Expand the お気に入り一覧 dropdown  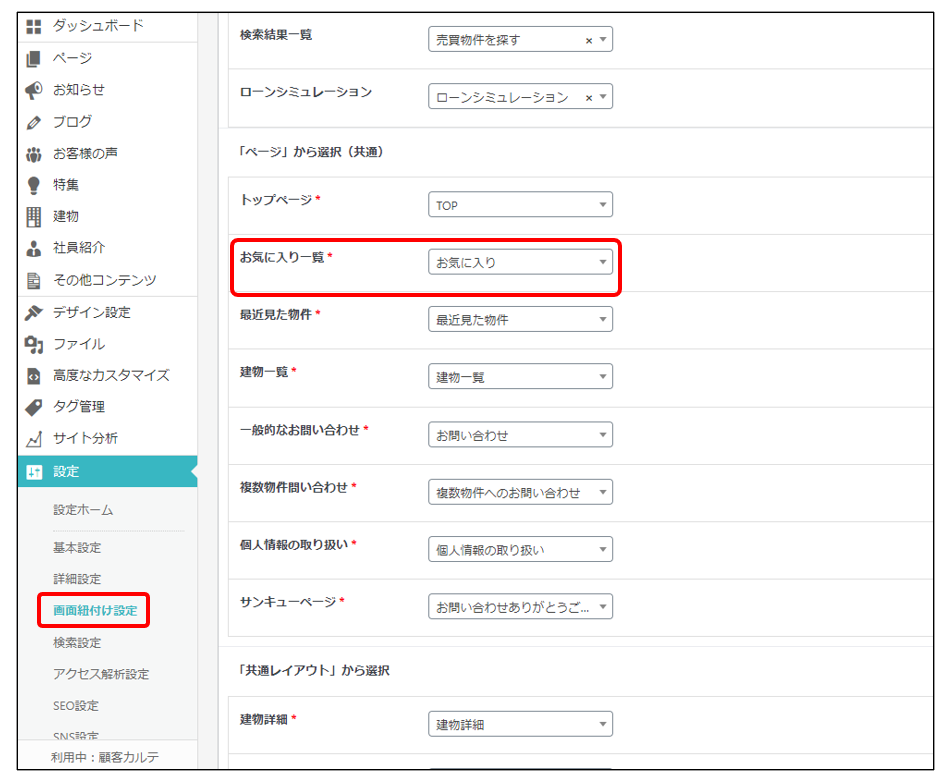[x=520, y=263]
